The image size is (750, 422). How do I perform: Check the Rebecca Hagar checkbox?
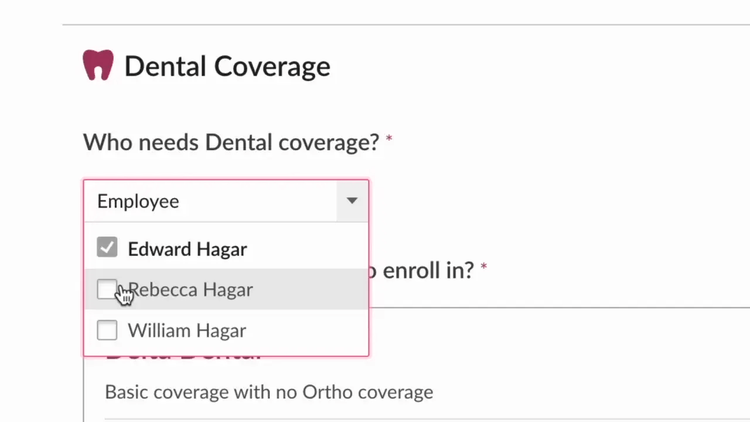click(107, 289)
